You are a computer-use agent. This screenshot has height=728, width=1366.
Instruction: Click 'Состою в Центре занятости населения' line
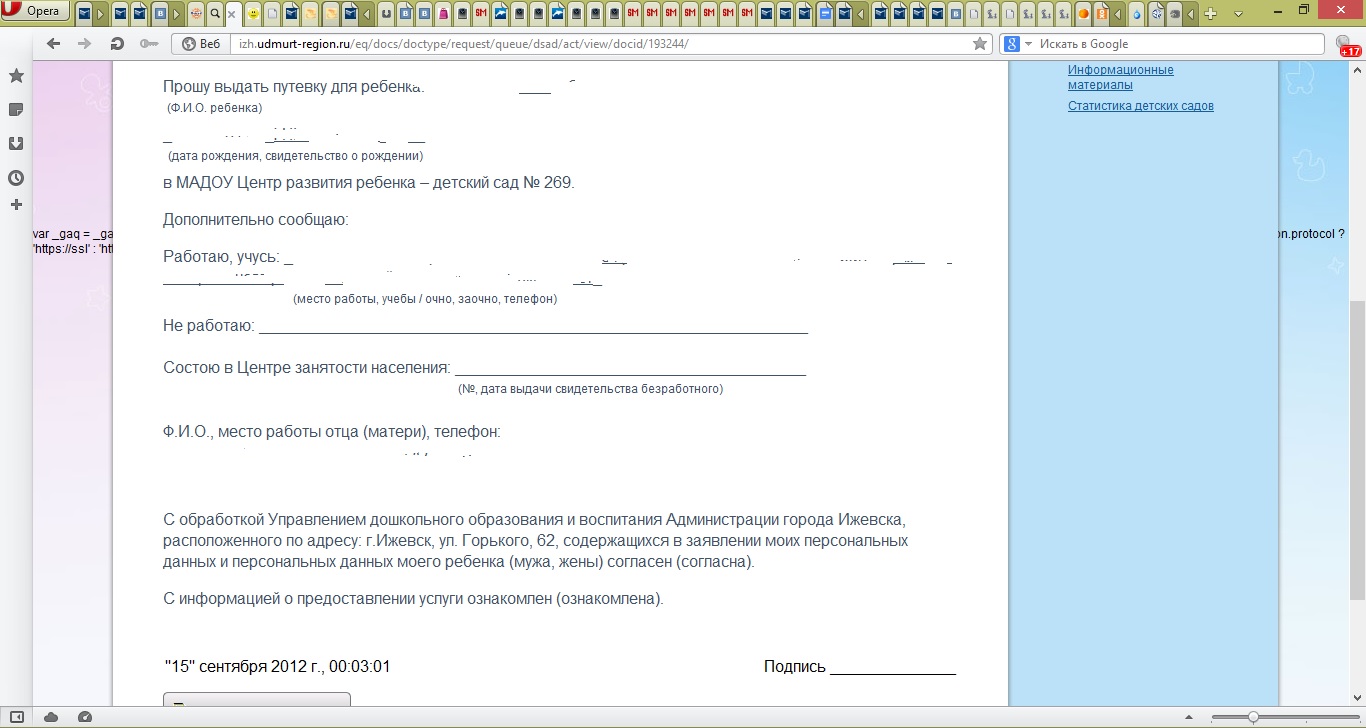click(485, 368)
